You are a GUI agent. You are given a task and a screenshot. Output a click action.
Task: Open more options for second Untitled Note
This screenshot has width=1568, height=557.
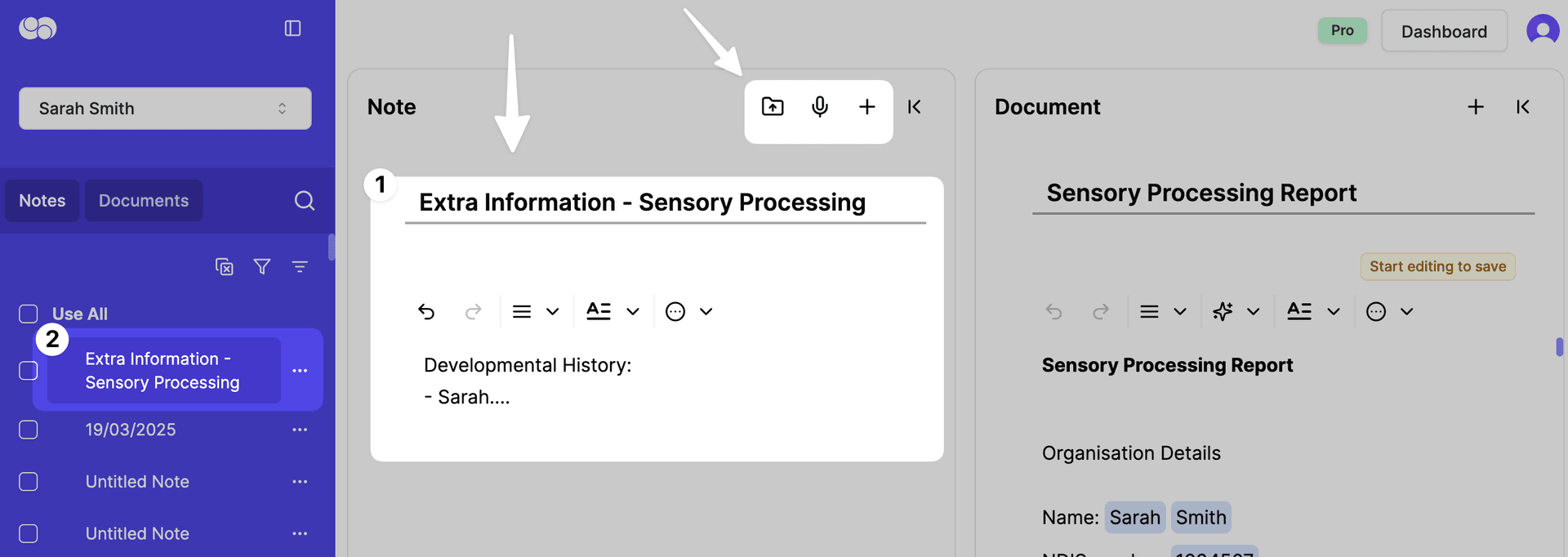coord(300,534)
